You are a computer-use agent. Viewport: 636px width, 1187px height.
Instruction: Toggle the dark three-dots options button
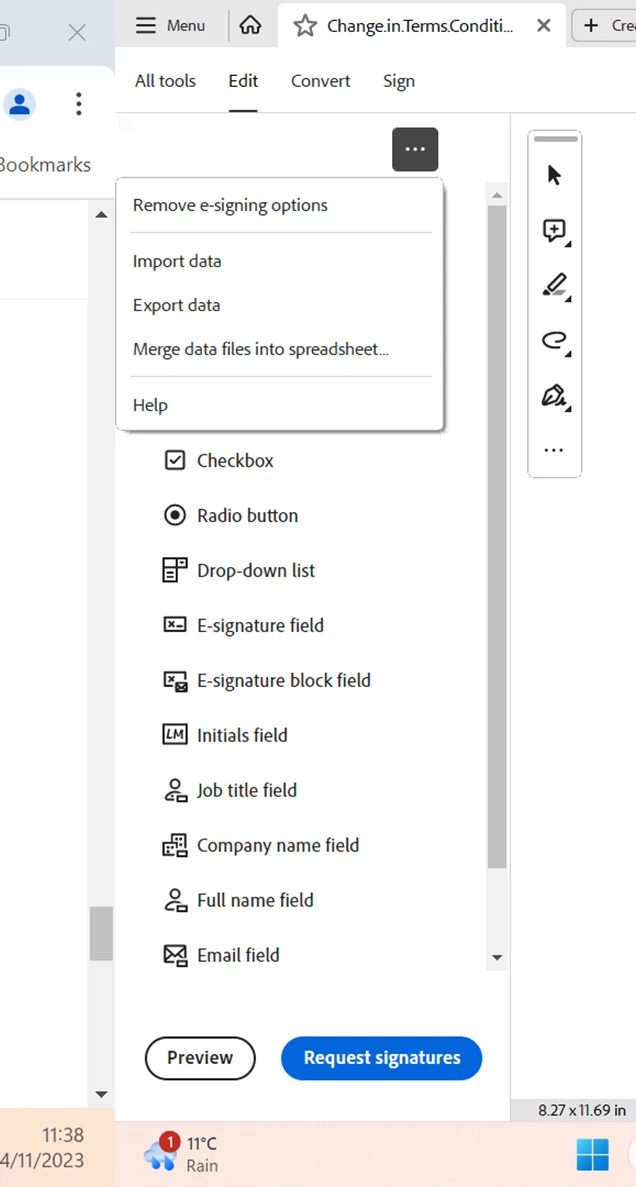(x=415, y=149)
